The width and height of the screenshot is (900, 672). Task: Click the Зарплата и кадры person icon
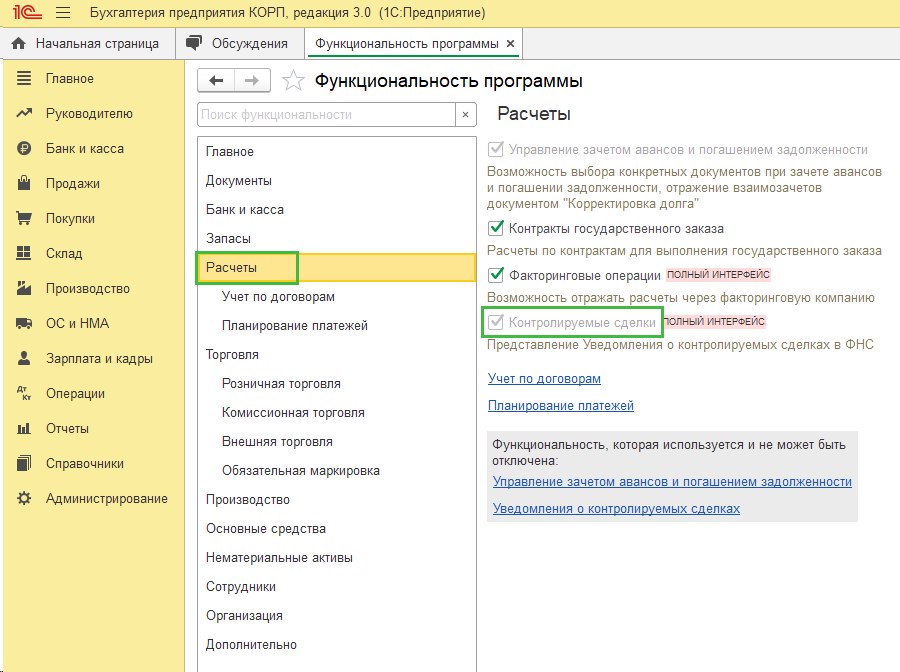click(24, 358)
